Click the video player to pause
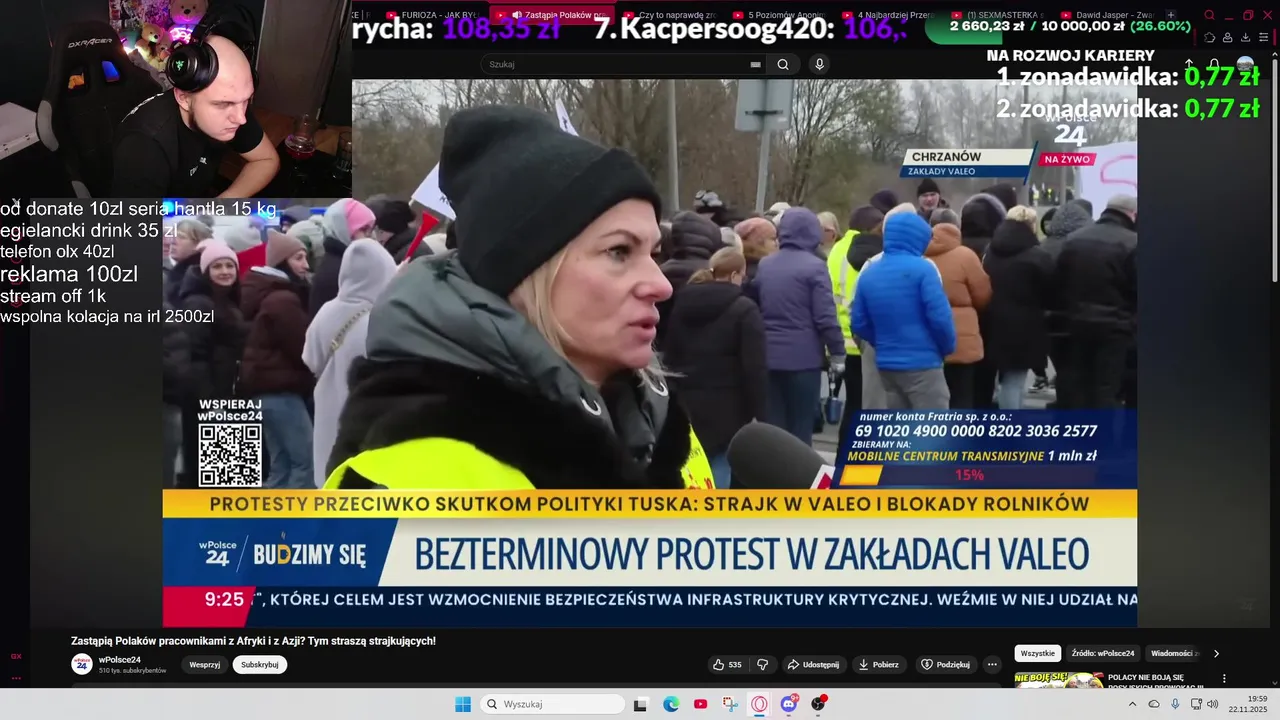Image resolution: width=1280 pixels, height=720 pixels. coord(650,353)
